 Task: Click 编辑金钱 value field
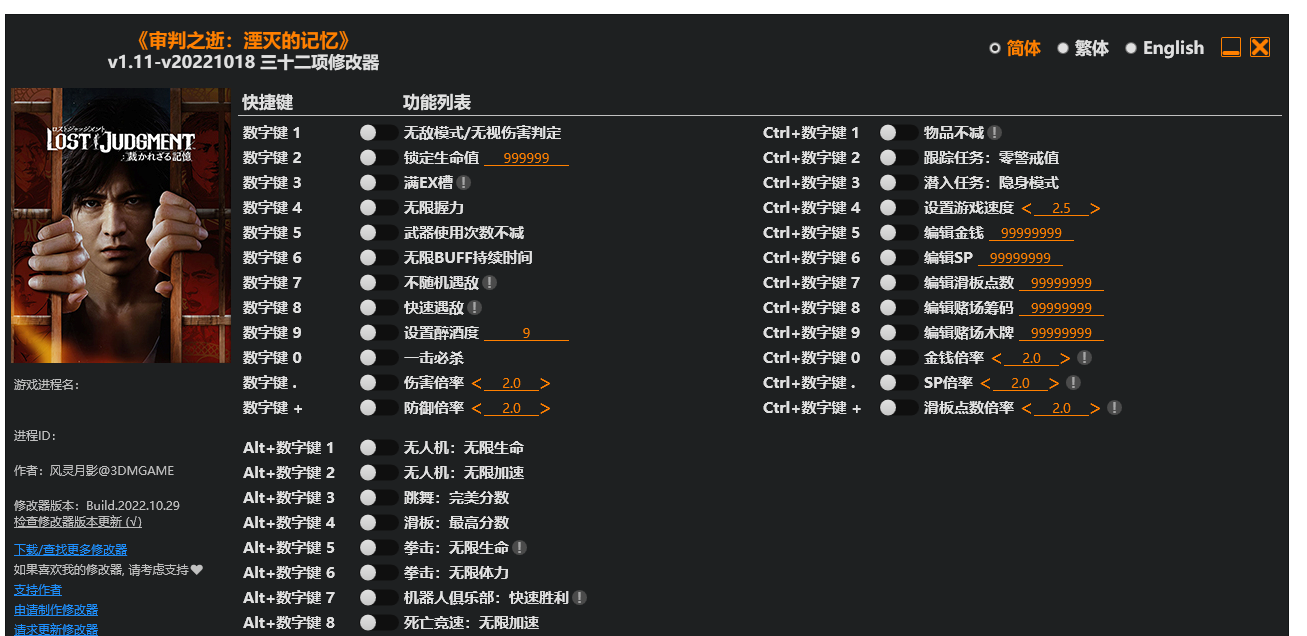click(1031, 233)
